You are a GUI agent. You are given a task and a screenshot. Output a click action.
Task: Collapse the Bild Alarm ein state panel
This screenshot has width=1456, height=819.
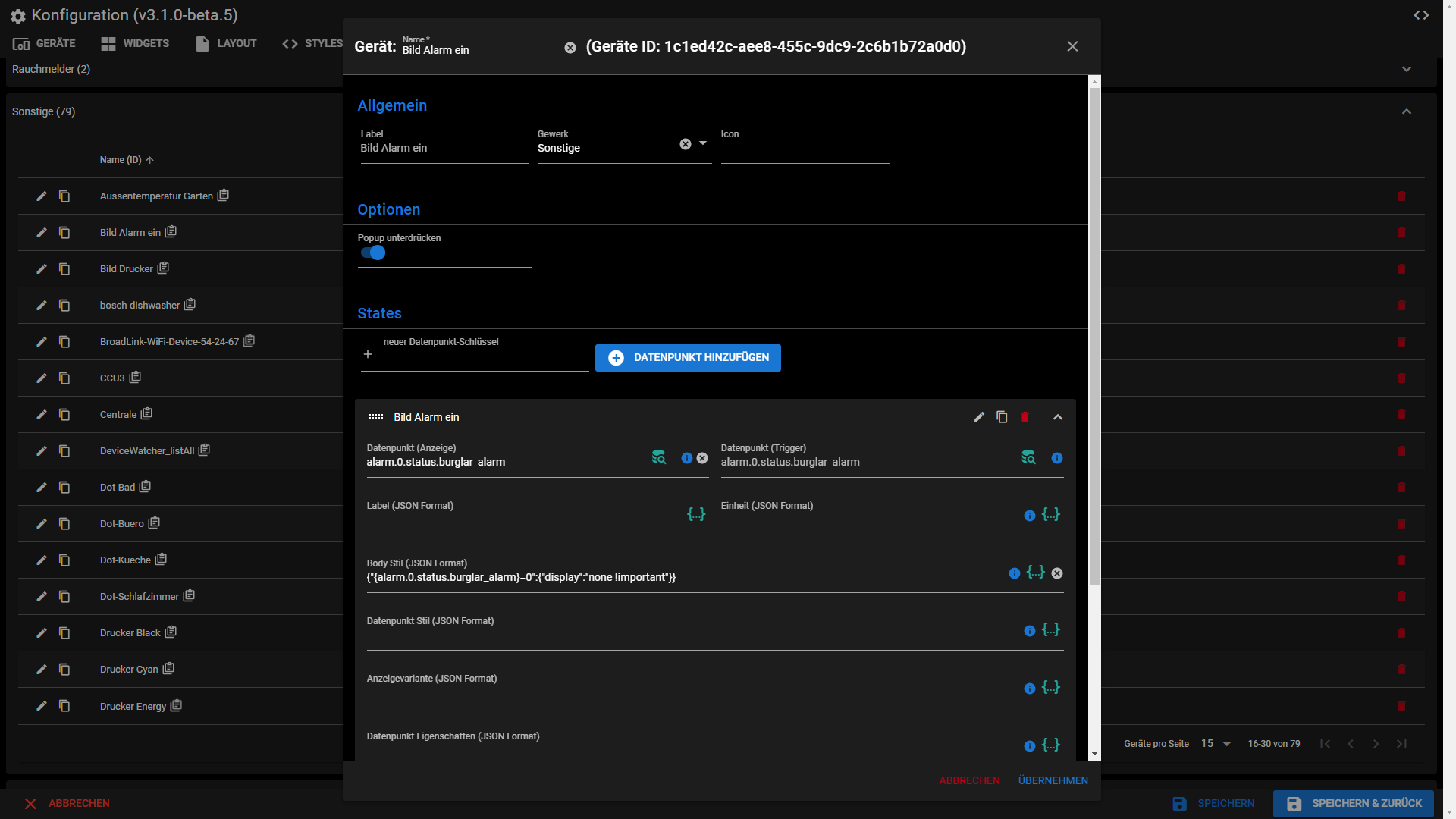1058,417
